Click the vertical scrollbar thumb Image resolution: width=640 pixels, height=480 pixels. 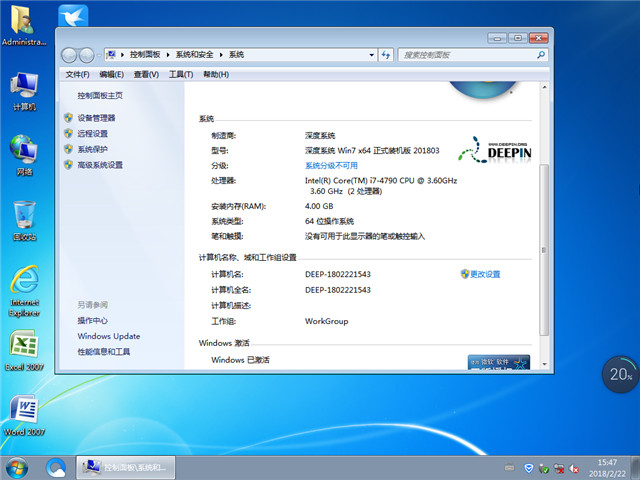pyautogui.click(x=544, y=250)
